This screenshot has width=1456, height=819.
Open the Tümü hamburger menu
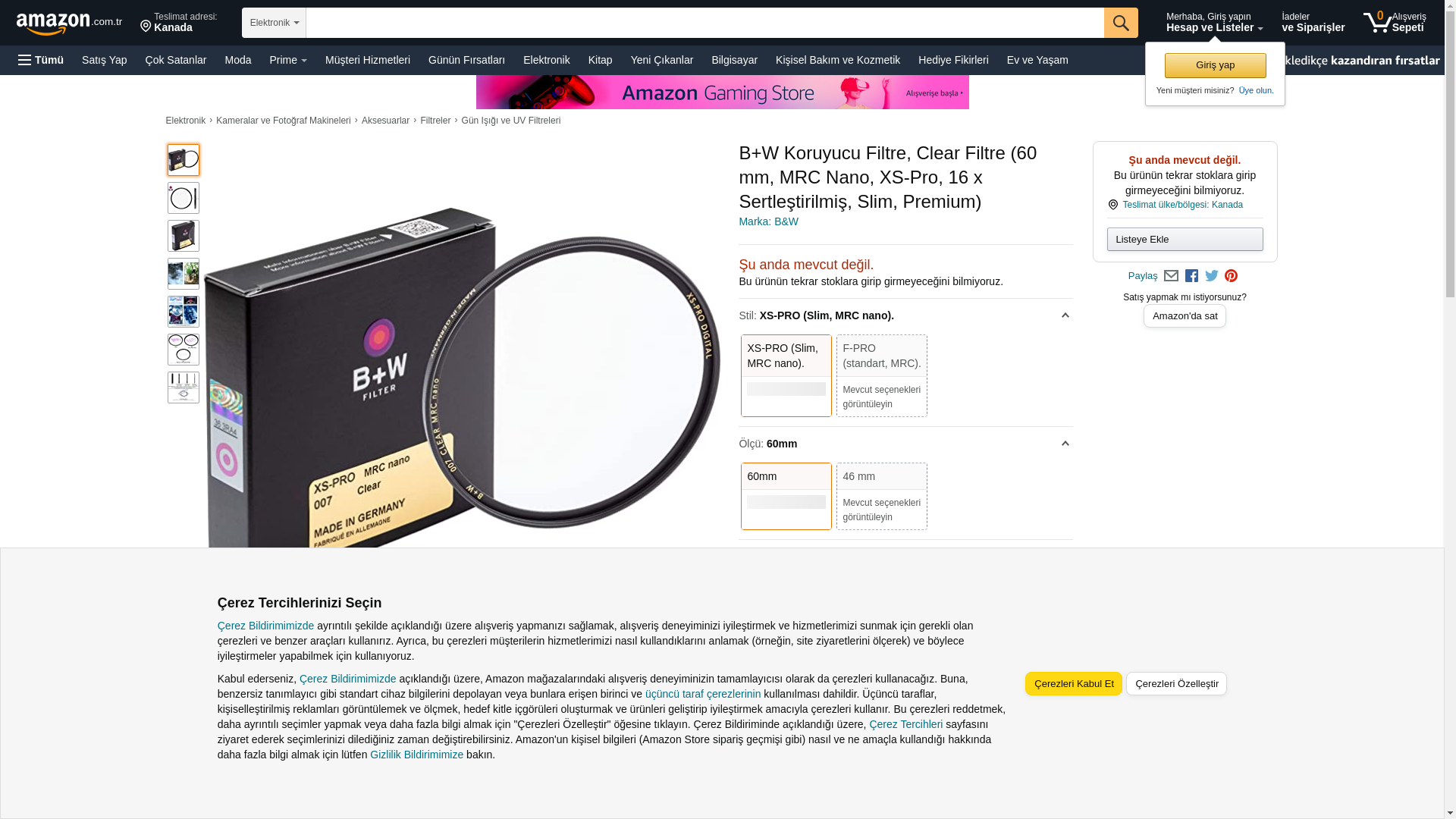tap(41, 60)
